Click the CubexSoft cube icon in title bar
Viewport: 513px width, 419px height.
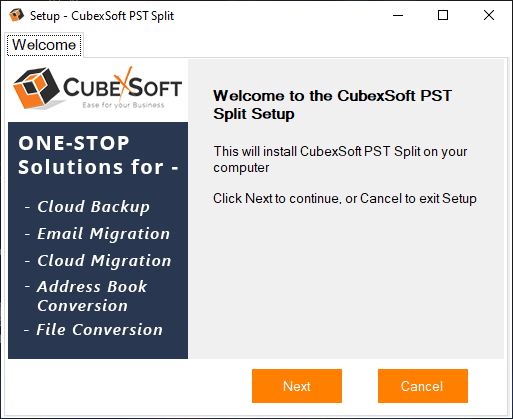(x=16, y=15)
